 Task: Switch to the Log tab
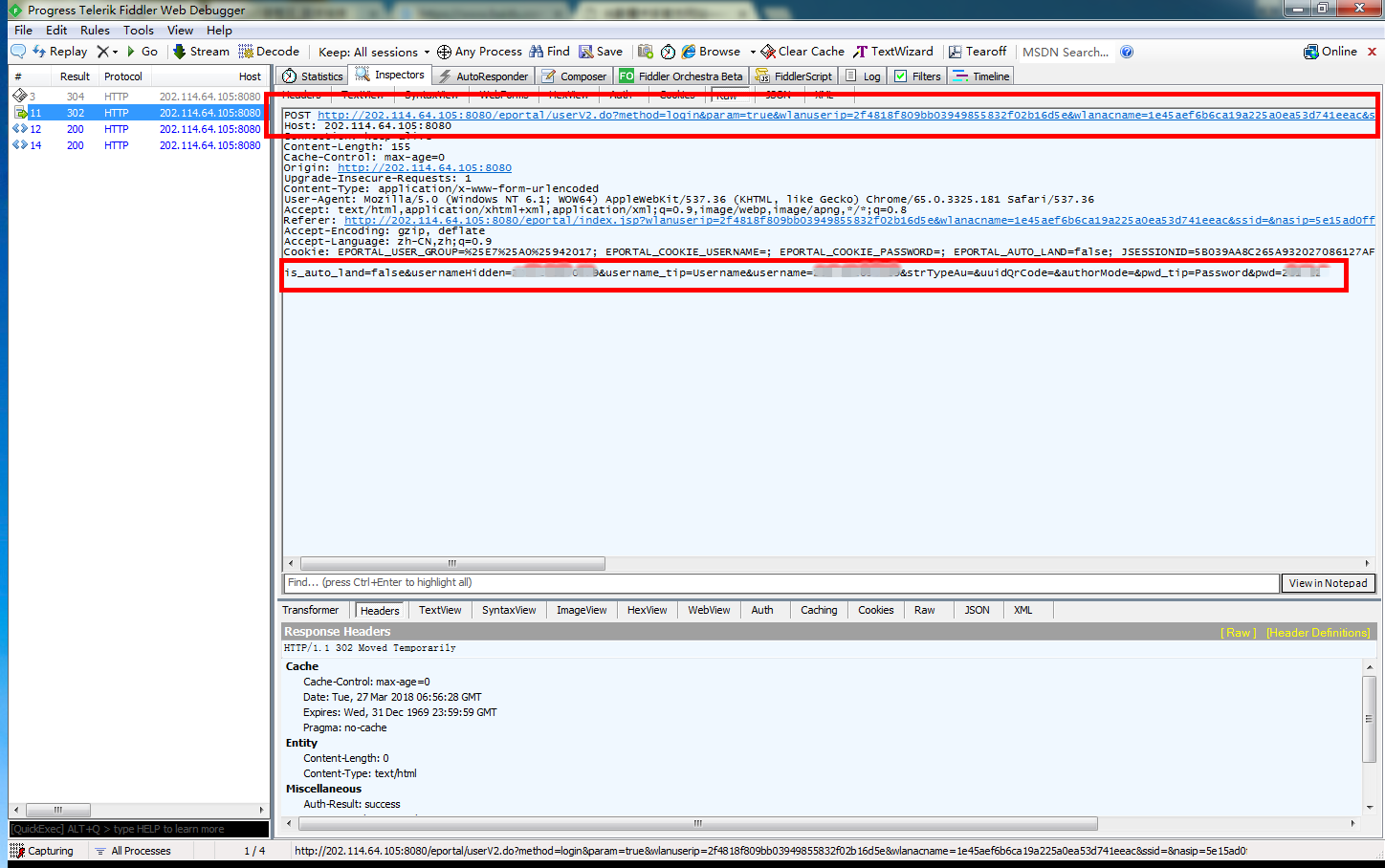(x=863, y=76)
